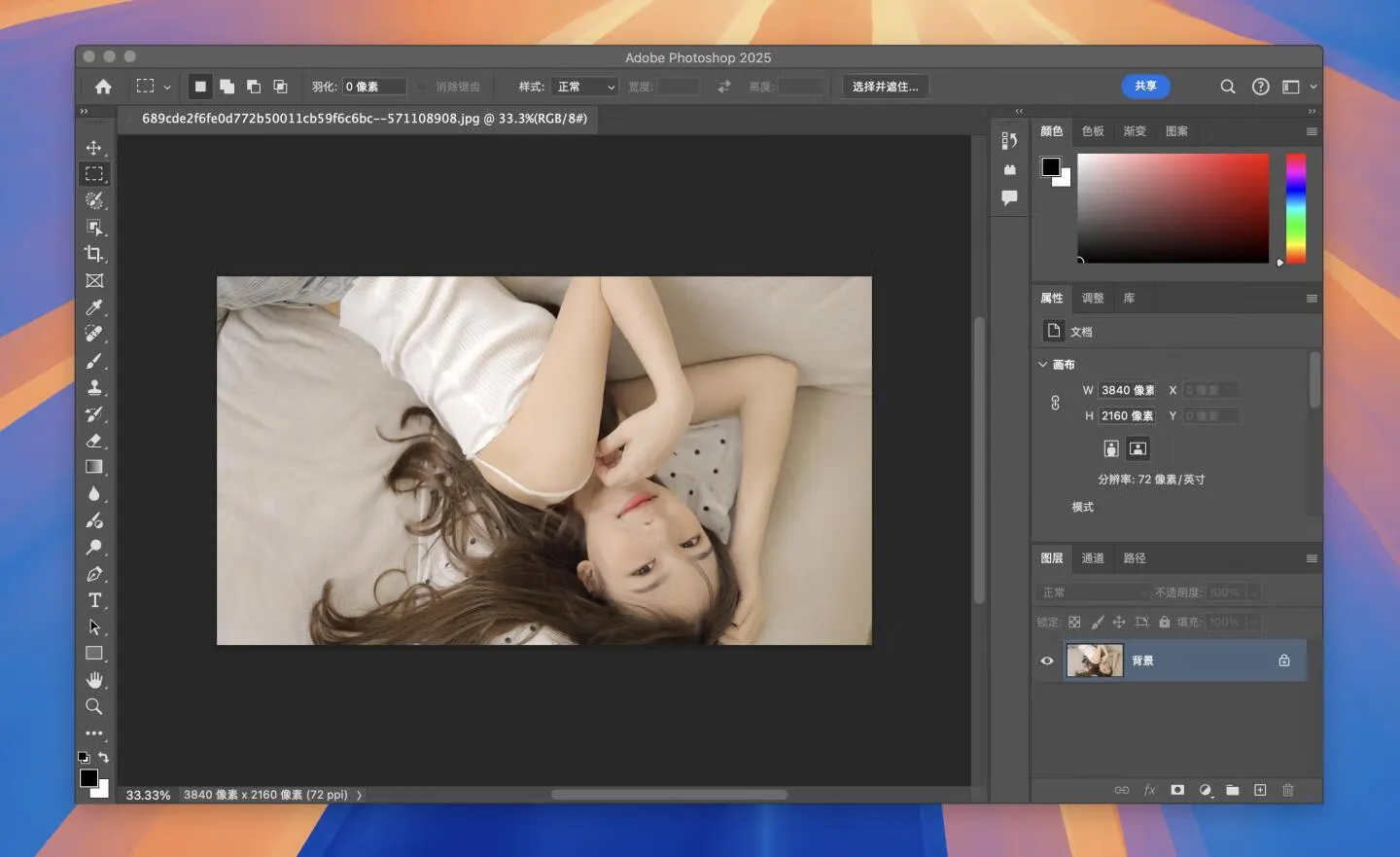Image resolution: width=1400 pixels, height=857 pixels.
Task: Switch to the 调整 (Adjustments) tab
Action: click(1092, 298)
